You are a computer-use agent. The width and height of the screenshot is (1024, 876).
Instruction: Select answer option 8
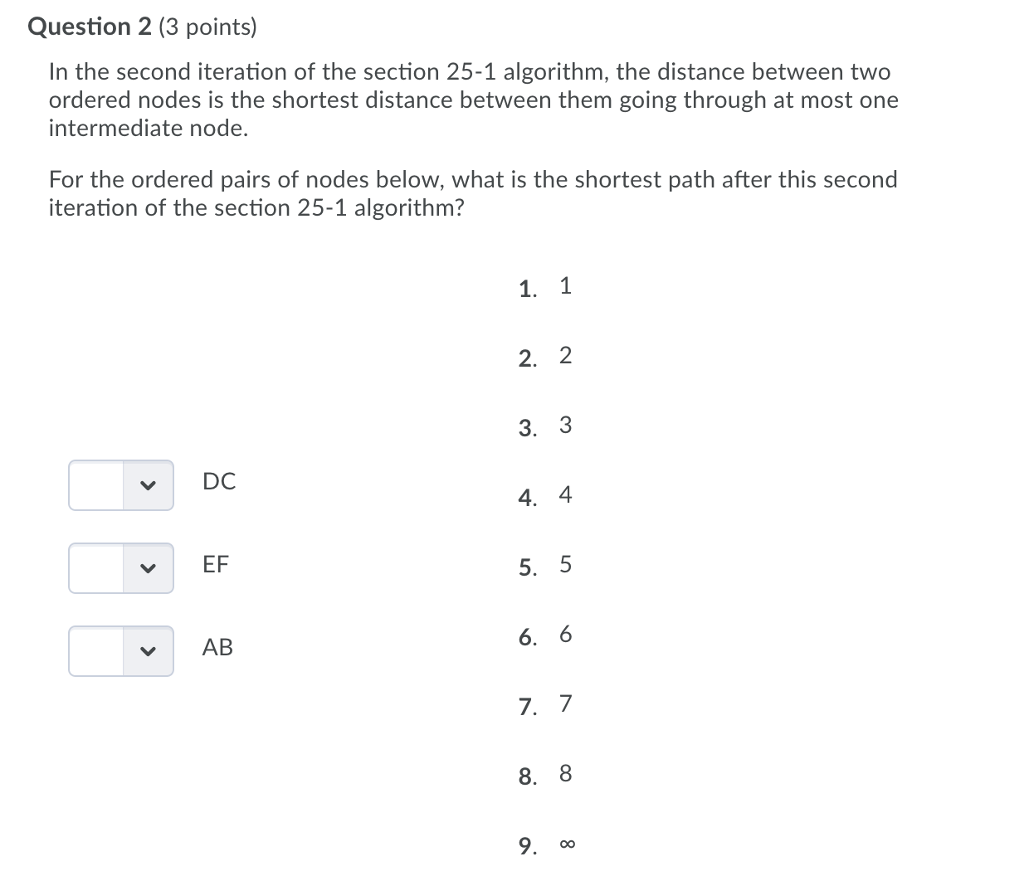(x=565, y=772)
